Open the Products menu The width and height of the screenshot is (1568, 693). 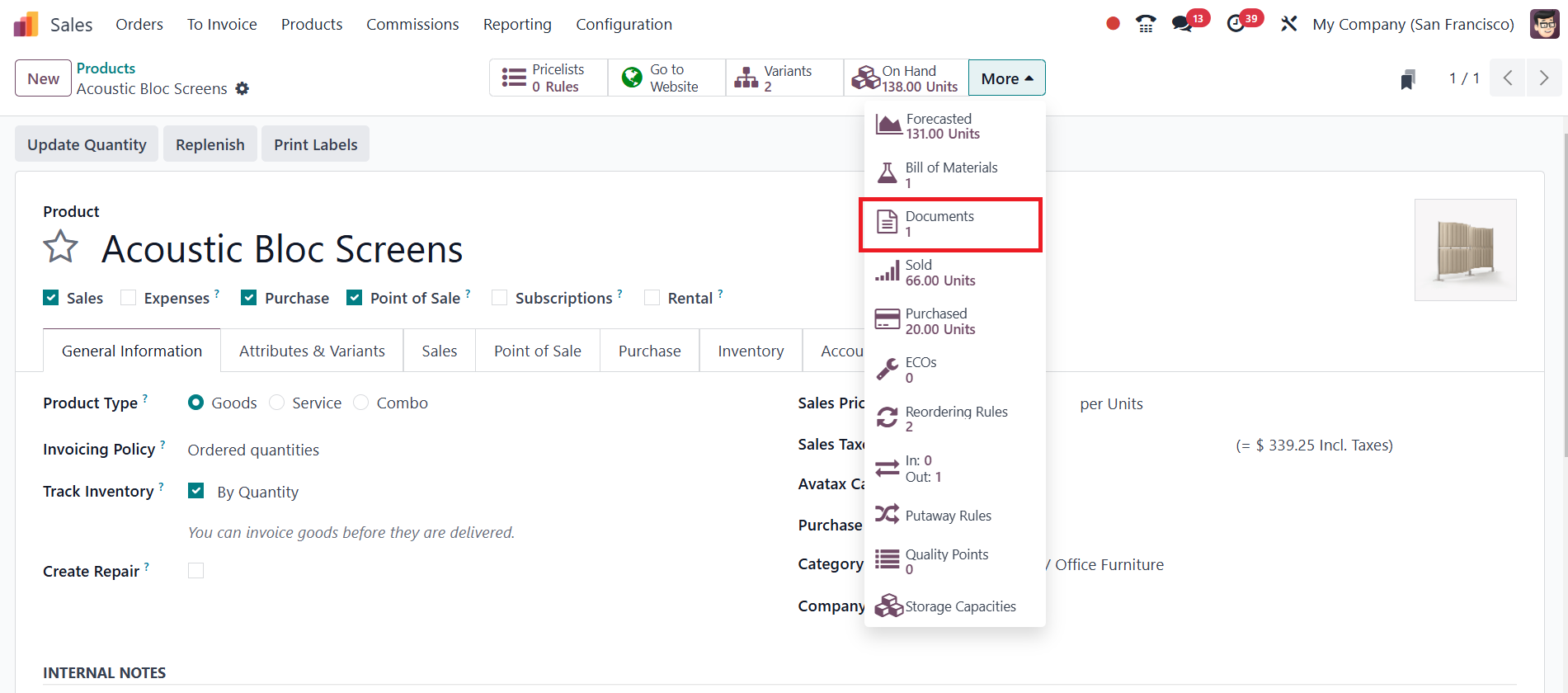(312, 25)
